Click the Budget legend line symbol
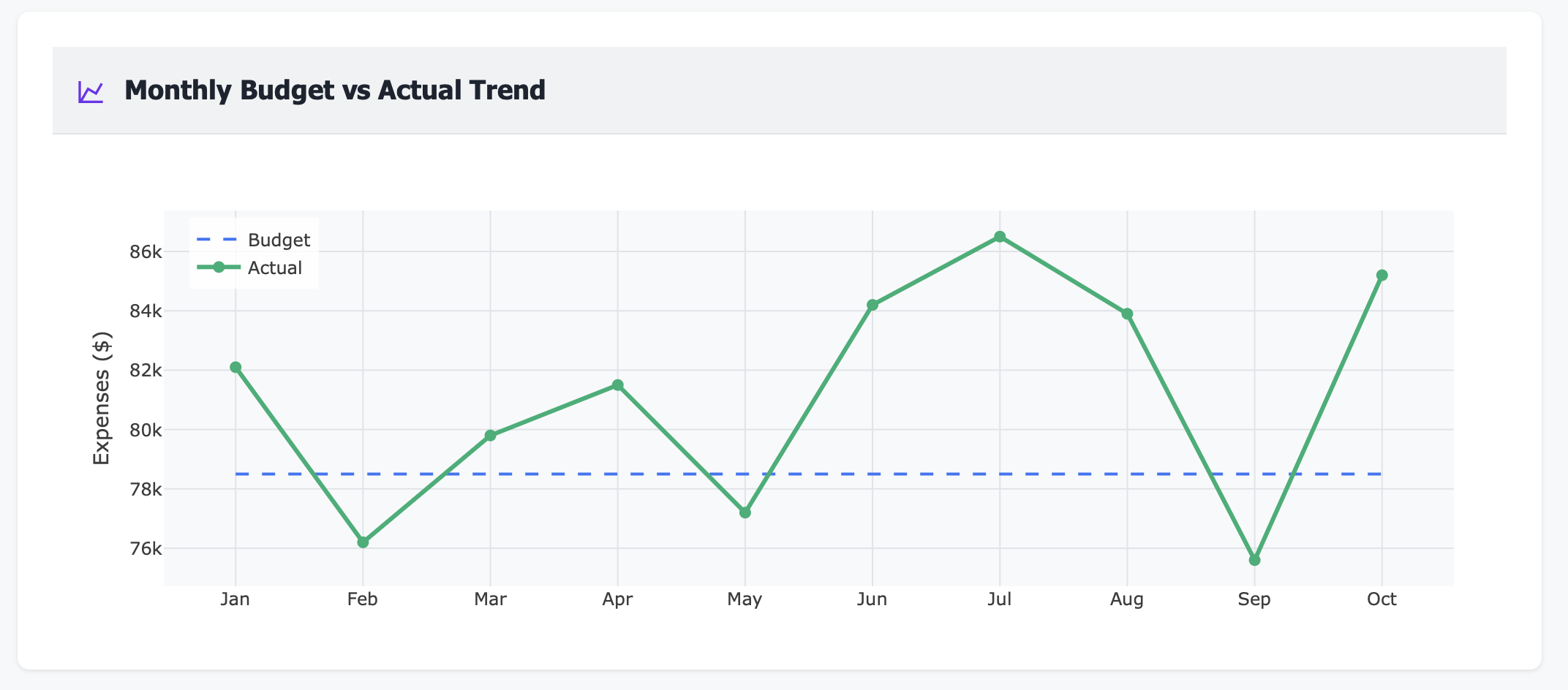1568x690 pixels. coord(216,239)
